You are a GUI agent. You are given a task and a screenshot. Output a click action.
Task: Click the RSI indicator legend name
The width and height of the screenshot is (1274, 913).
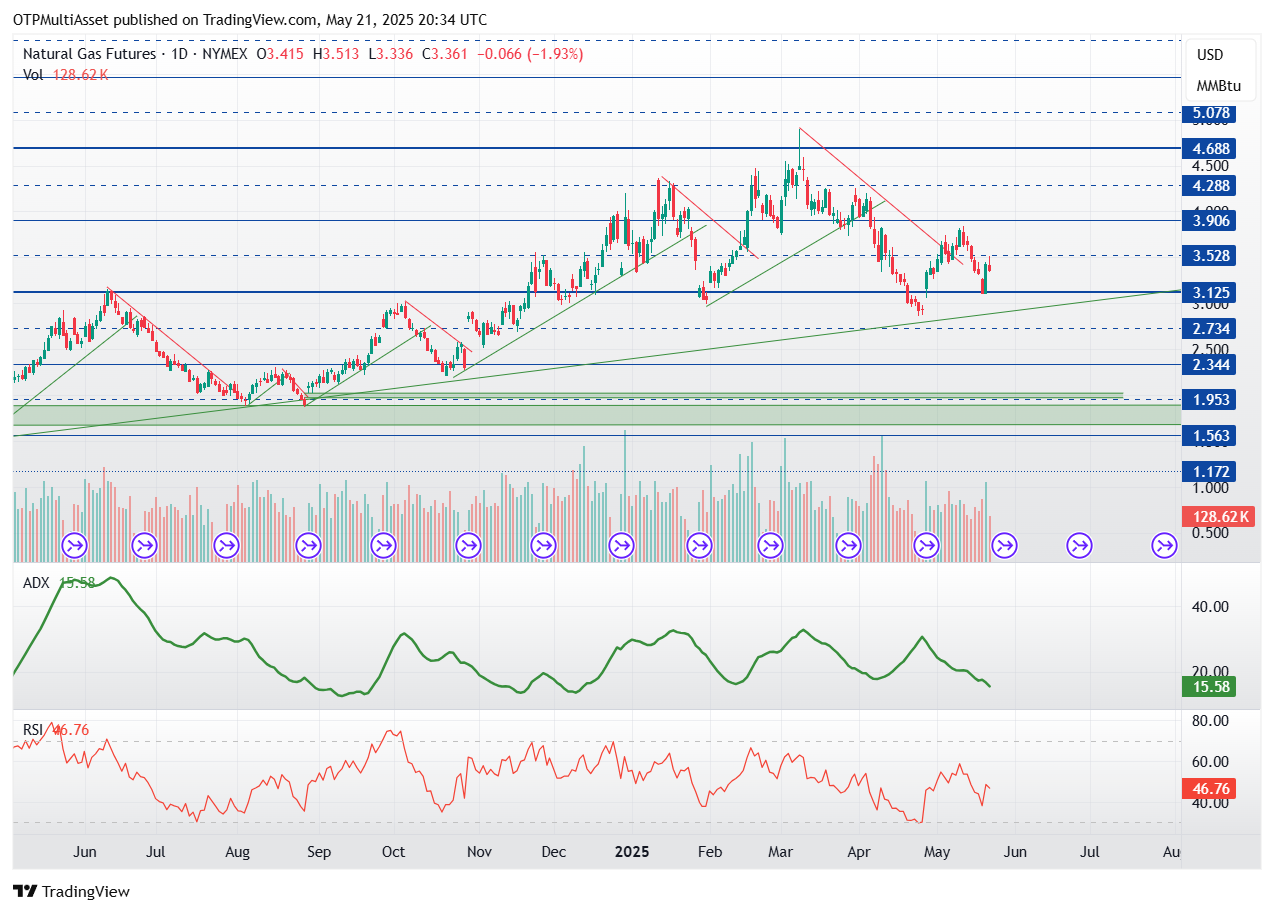[34, 730]
